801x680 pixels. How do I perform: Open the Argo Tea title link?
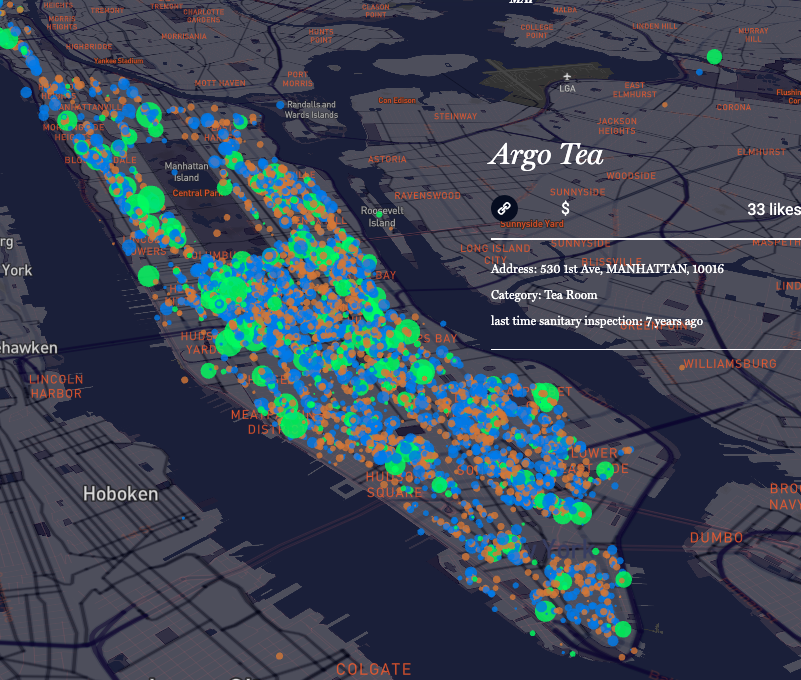pyautogui.click(x=545, y=156)
